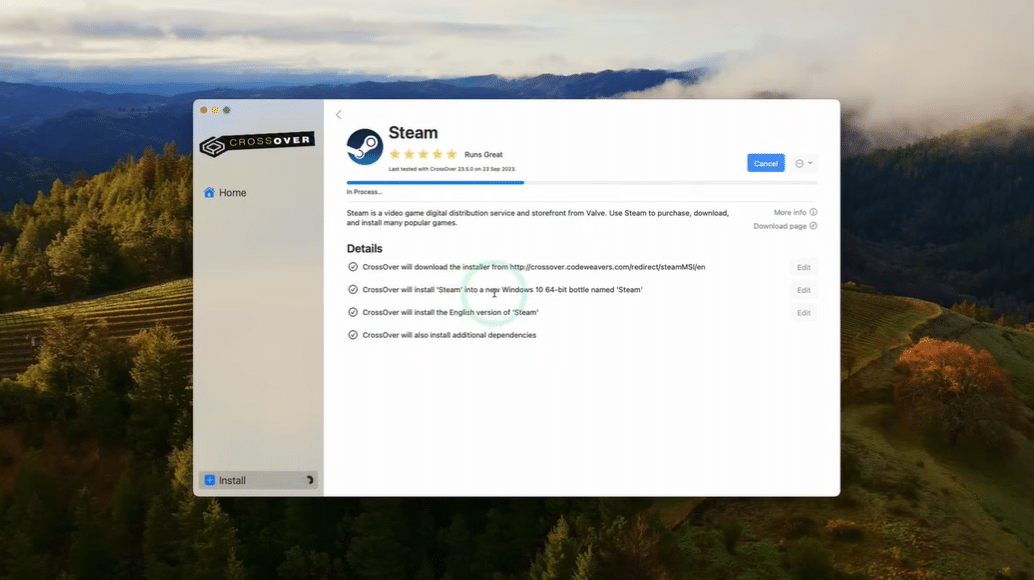Viewport: 1034px width, 580px height.
Task: Click the More info circle icon
Action: coord(813,212)
